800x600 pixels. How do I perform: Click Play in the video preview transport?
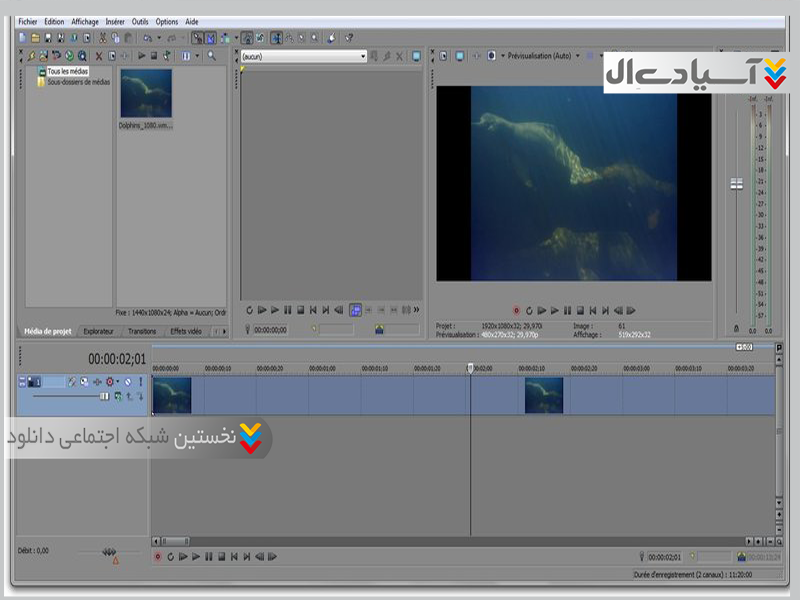point(553,310)
